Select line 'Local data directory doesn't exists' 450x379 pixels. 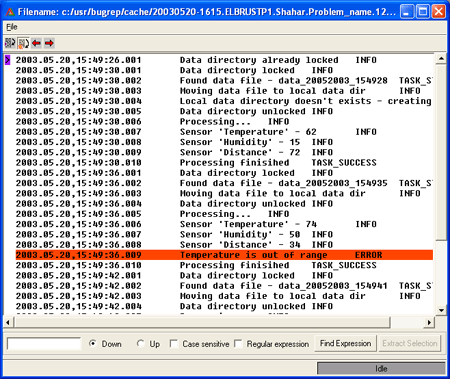pyautogui.click(x=224, y=101)
